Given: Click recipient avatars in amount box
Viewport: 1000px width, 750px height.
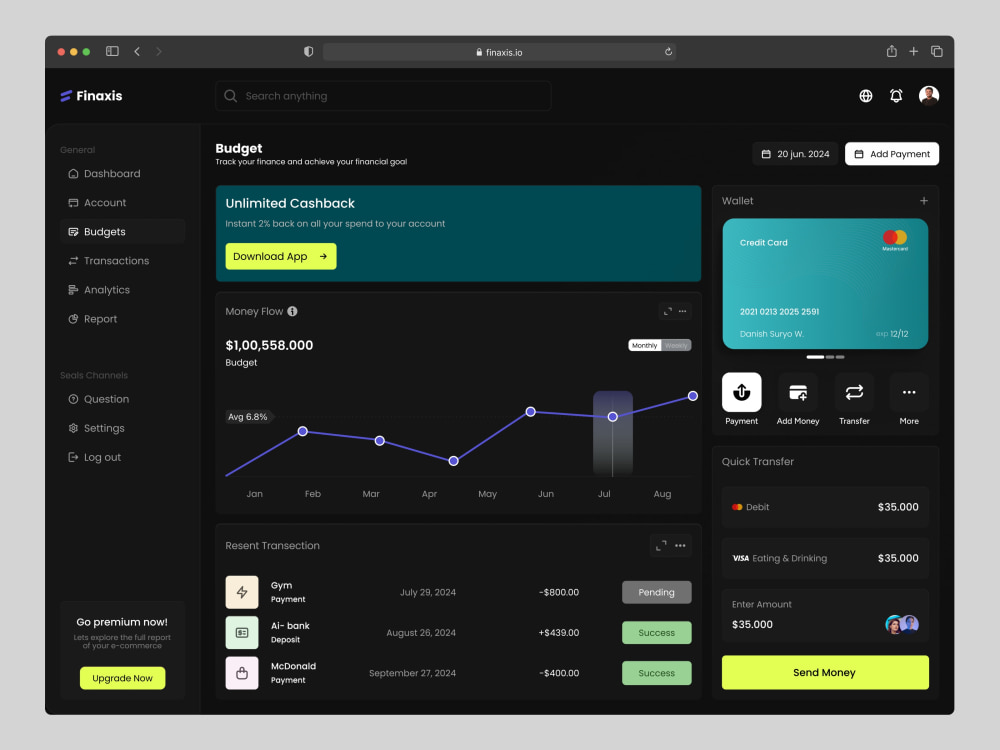Looking at the screenshot, I should [x=902, y=624].
